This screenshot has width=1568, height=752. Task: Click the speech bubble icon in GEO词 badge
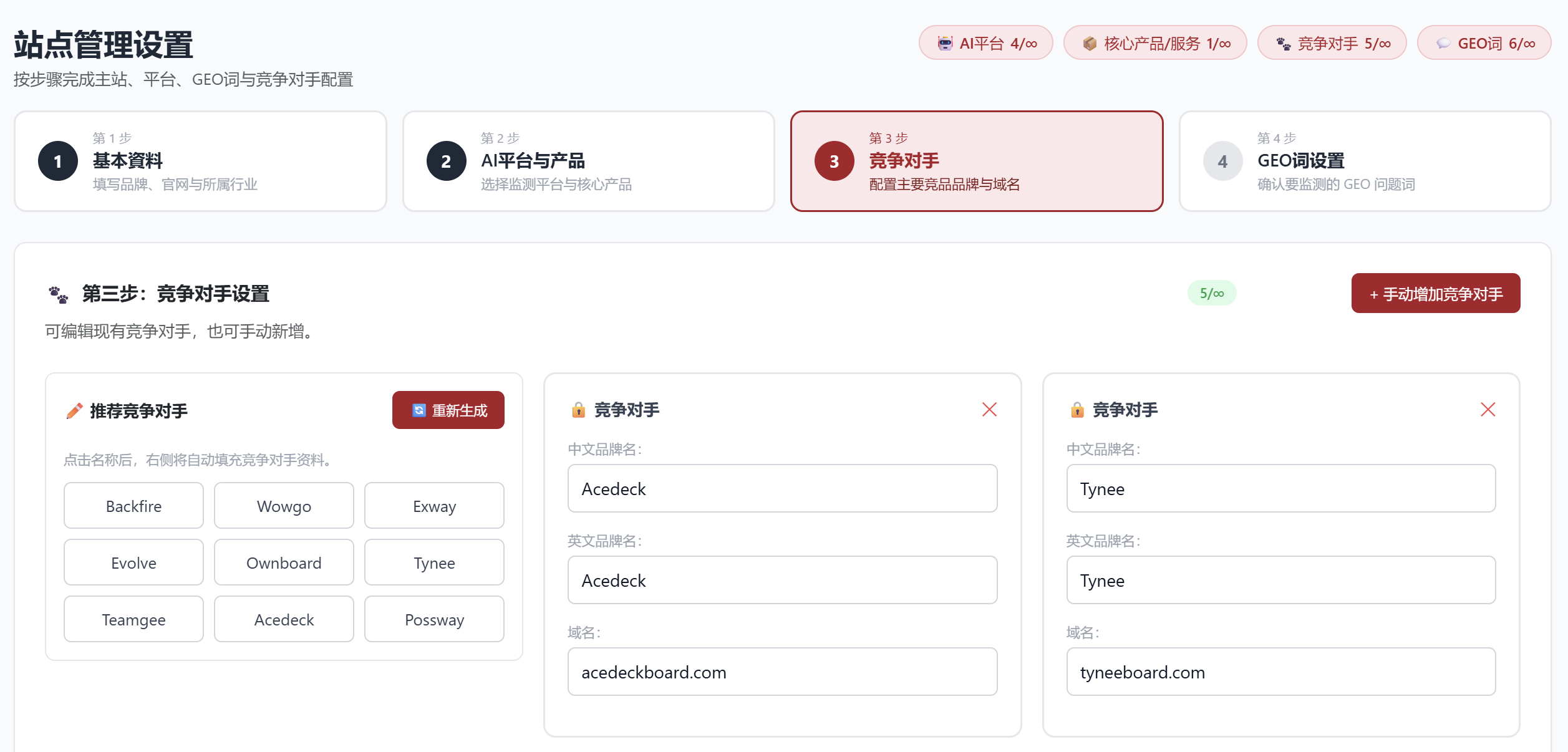1443,43
